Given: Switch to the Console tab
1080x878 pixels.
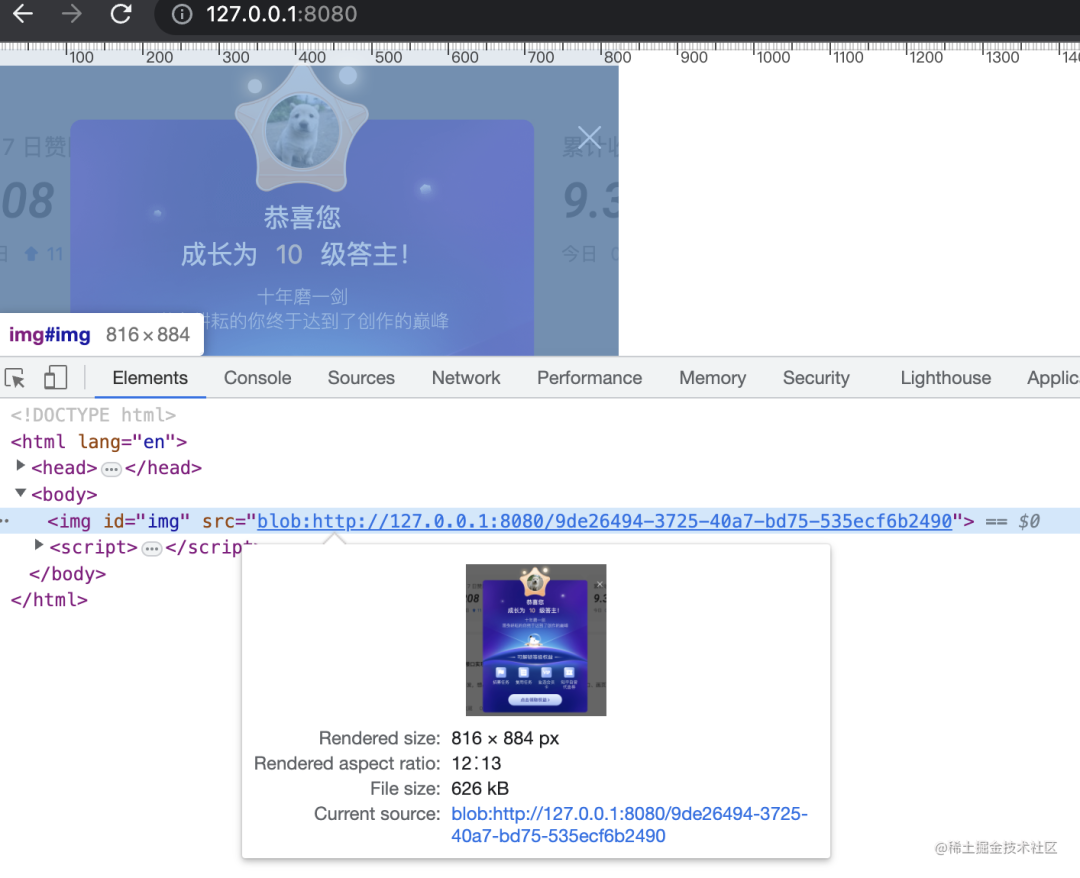Looking at the screenshot, I should click(x=257, y=378).
